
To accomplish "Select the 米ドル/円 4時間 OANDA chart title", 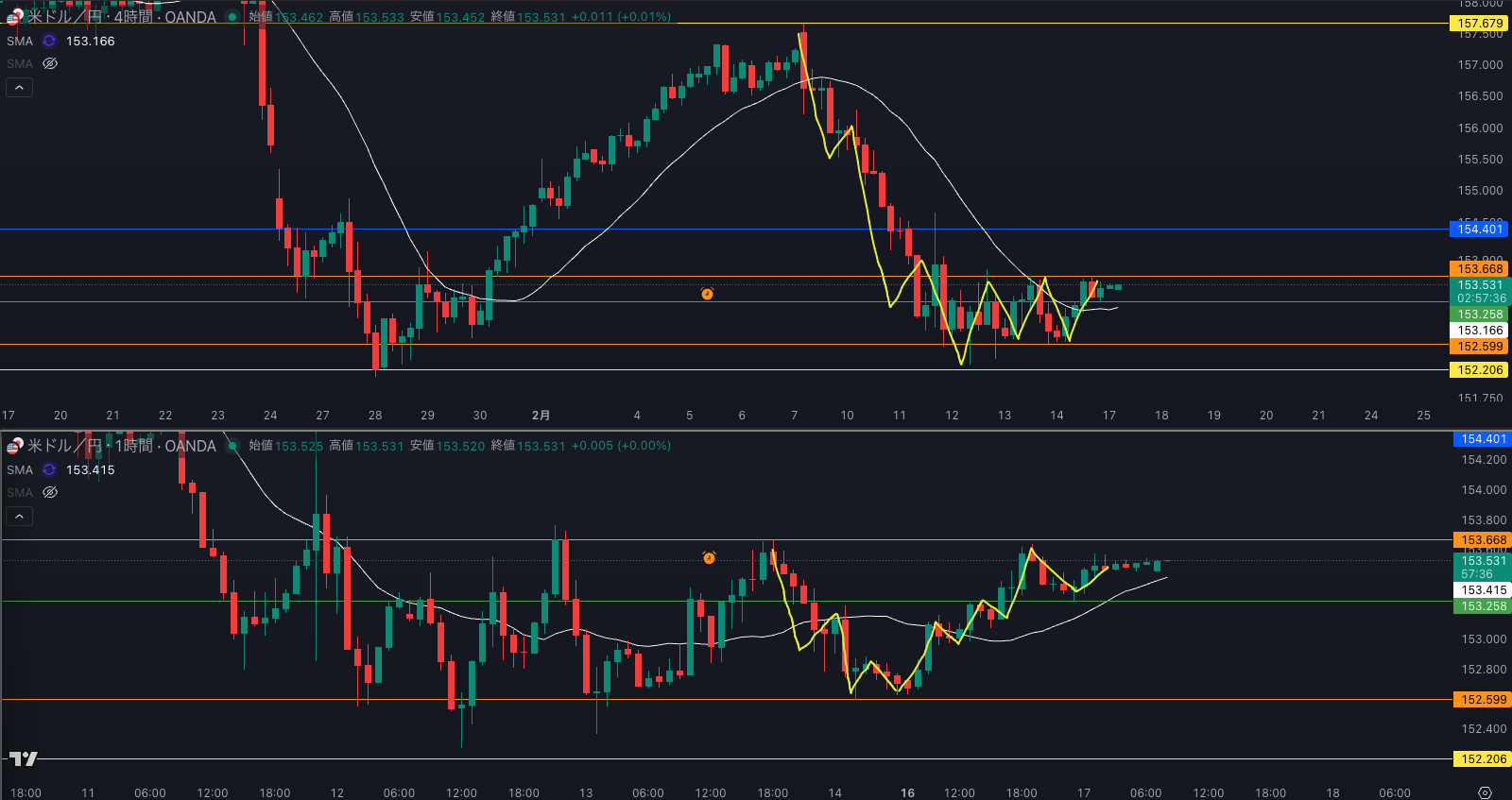I will tap(121, 17).
